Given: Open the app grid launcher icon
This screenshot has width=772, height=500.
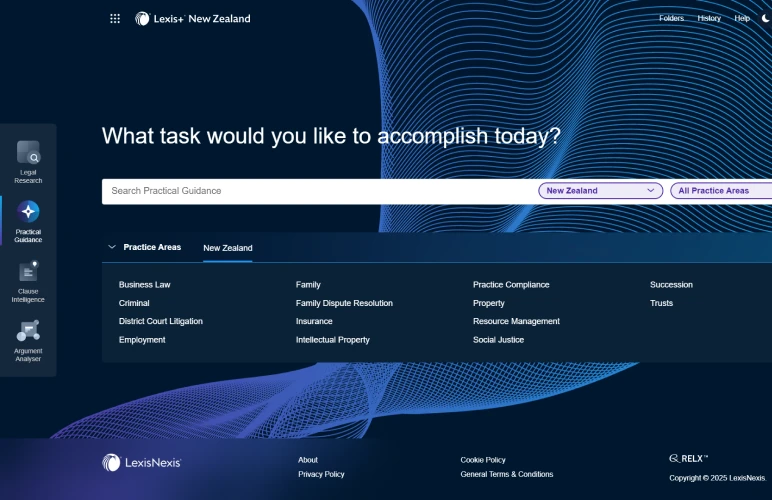Looking at the screenshot, I should tap(115, 19).
